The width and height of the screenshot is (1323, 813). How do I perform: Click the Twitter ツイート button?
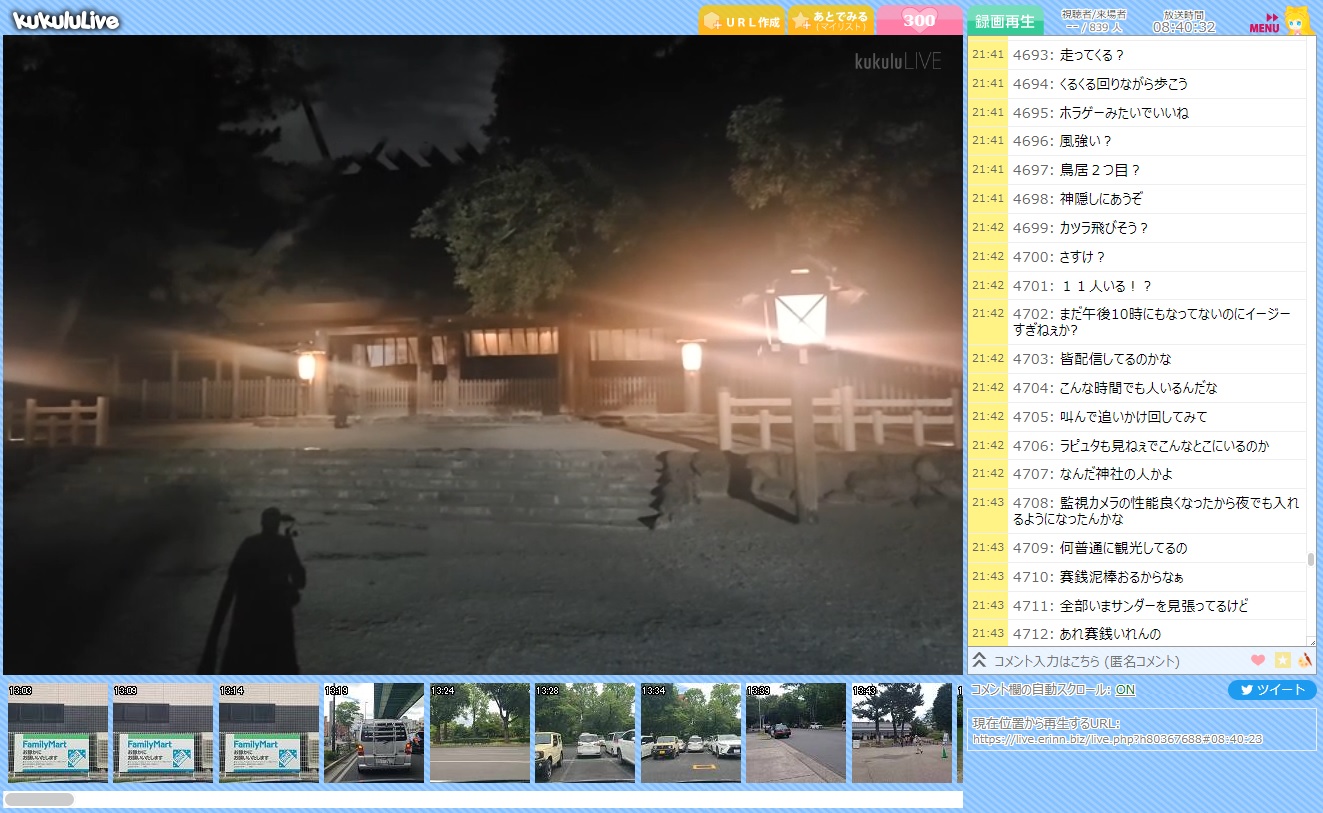point(1272,690)
